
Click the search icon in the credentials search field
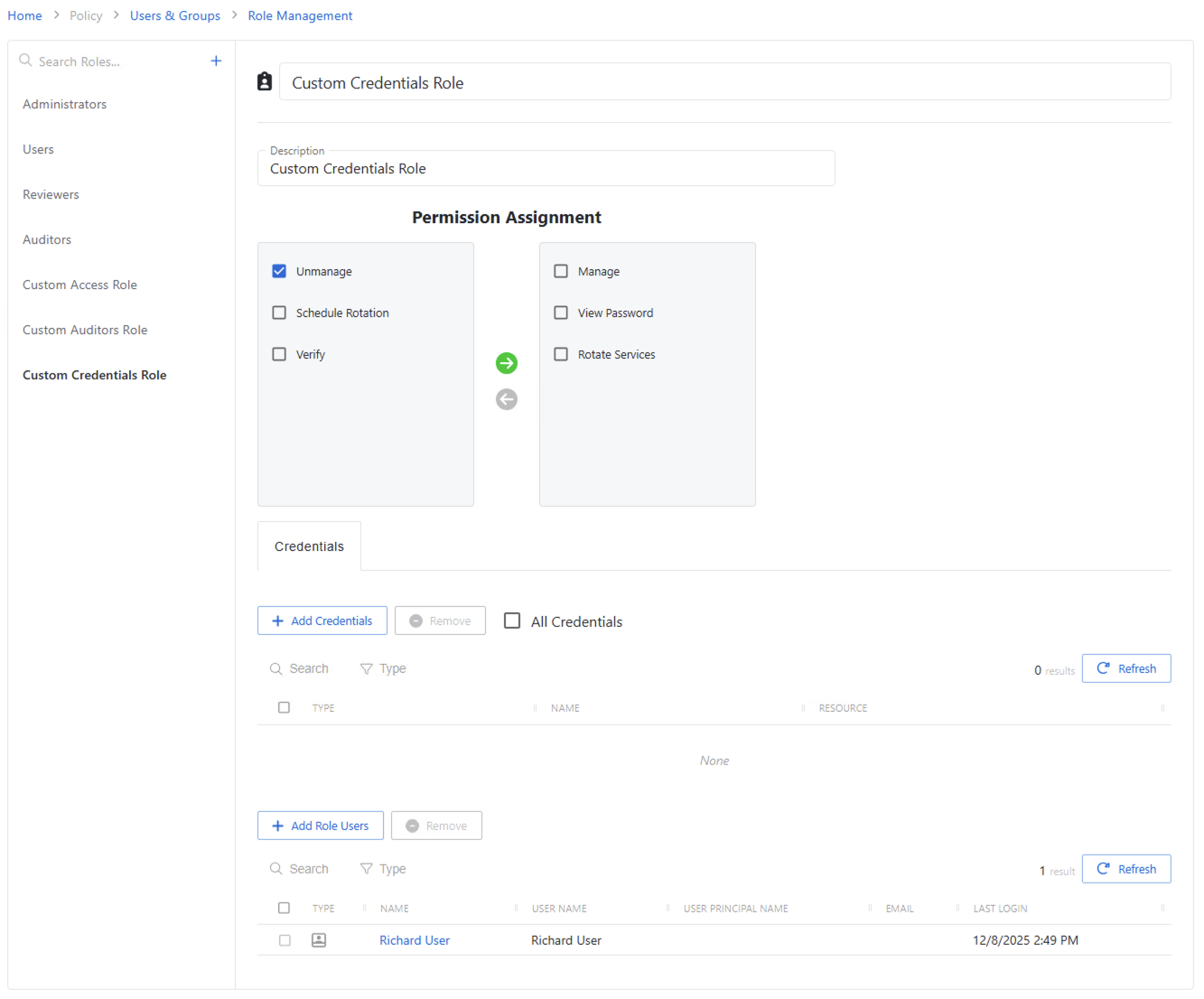pos(276,668)
